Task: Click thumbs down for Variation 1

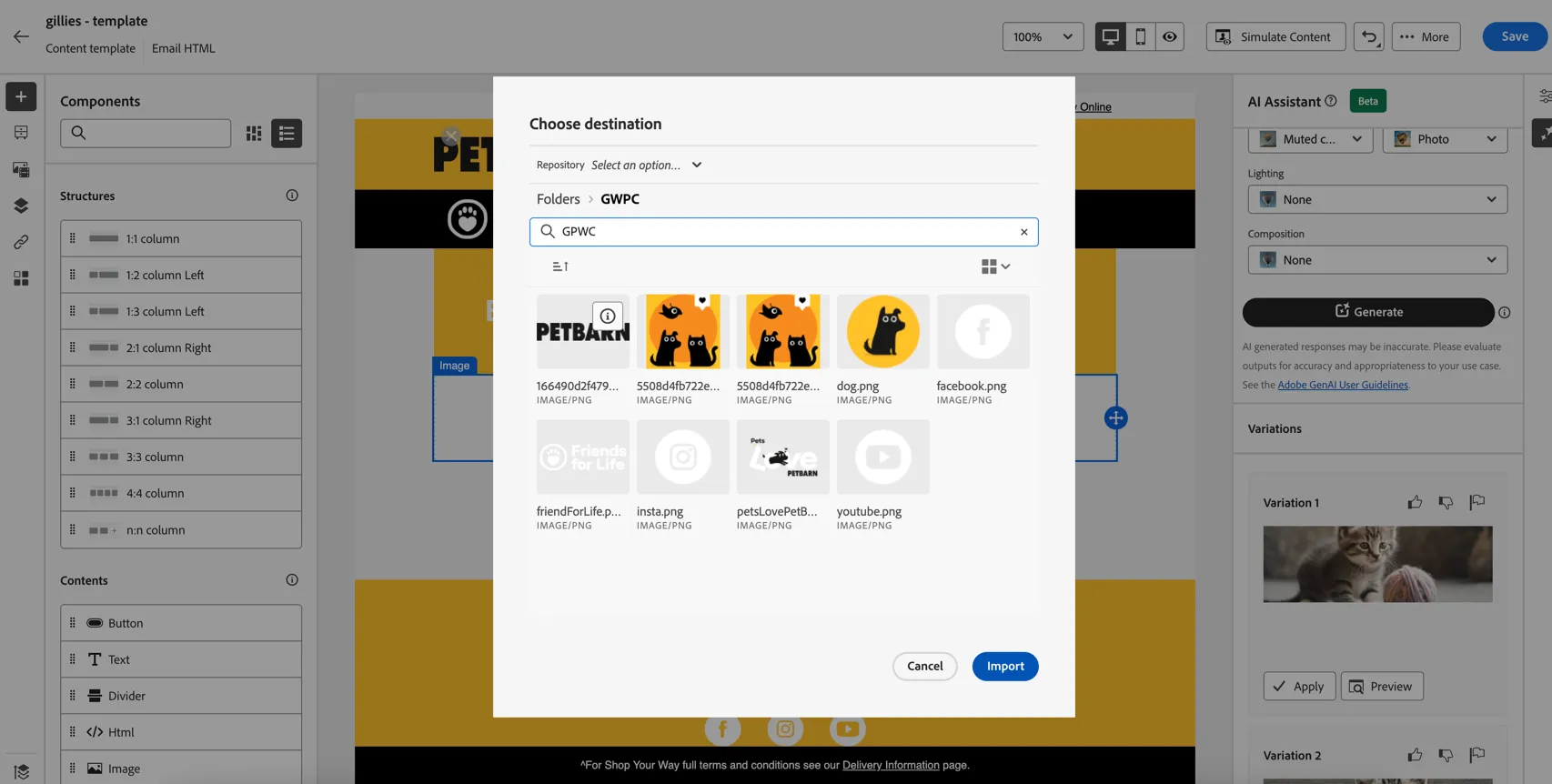Action: pos(1446,502)
